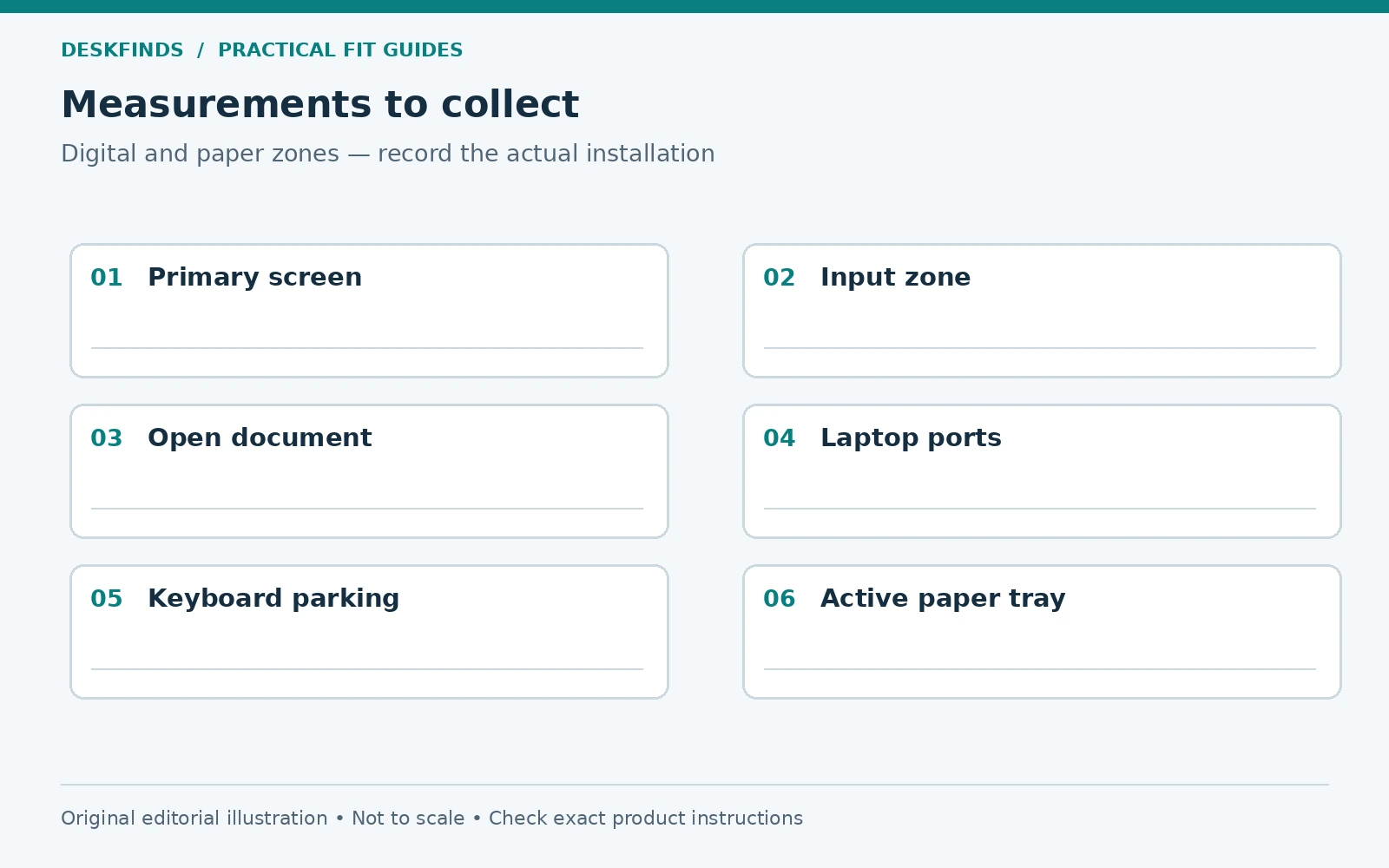Click the number 02 label

click(x=780, y=278)
